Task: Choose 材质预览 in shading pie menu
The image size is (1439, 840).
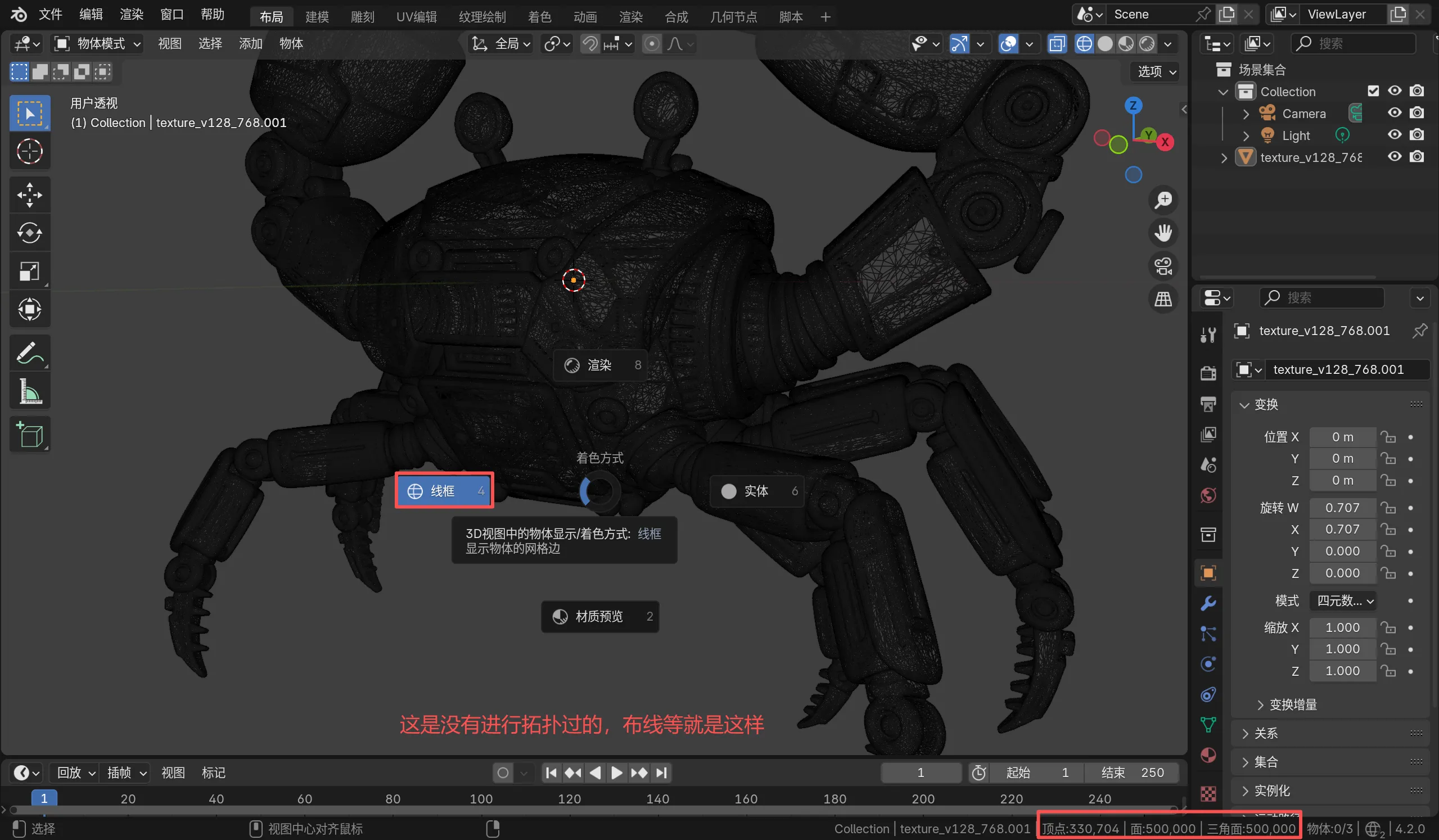Action: 599,616
